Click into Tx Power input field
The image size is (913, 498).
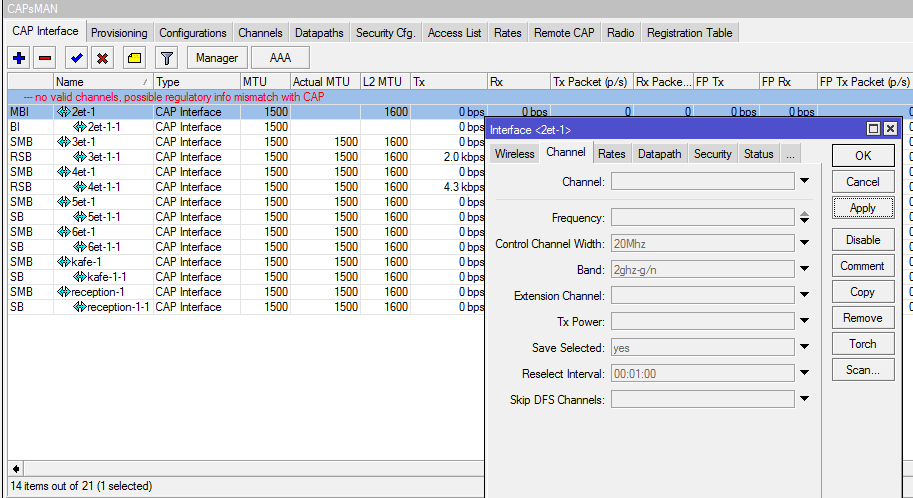click(x=702, y=321)
